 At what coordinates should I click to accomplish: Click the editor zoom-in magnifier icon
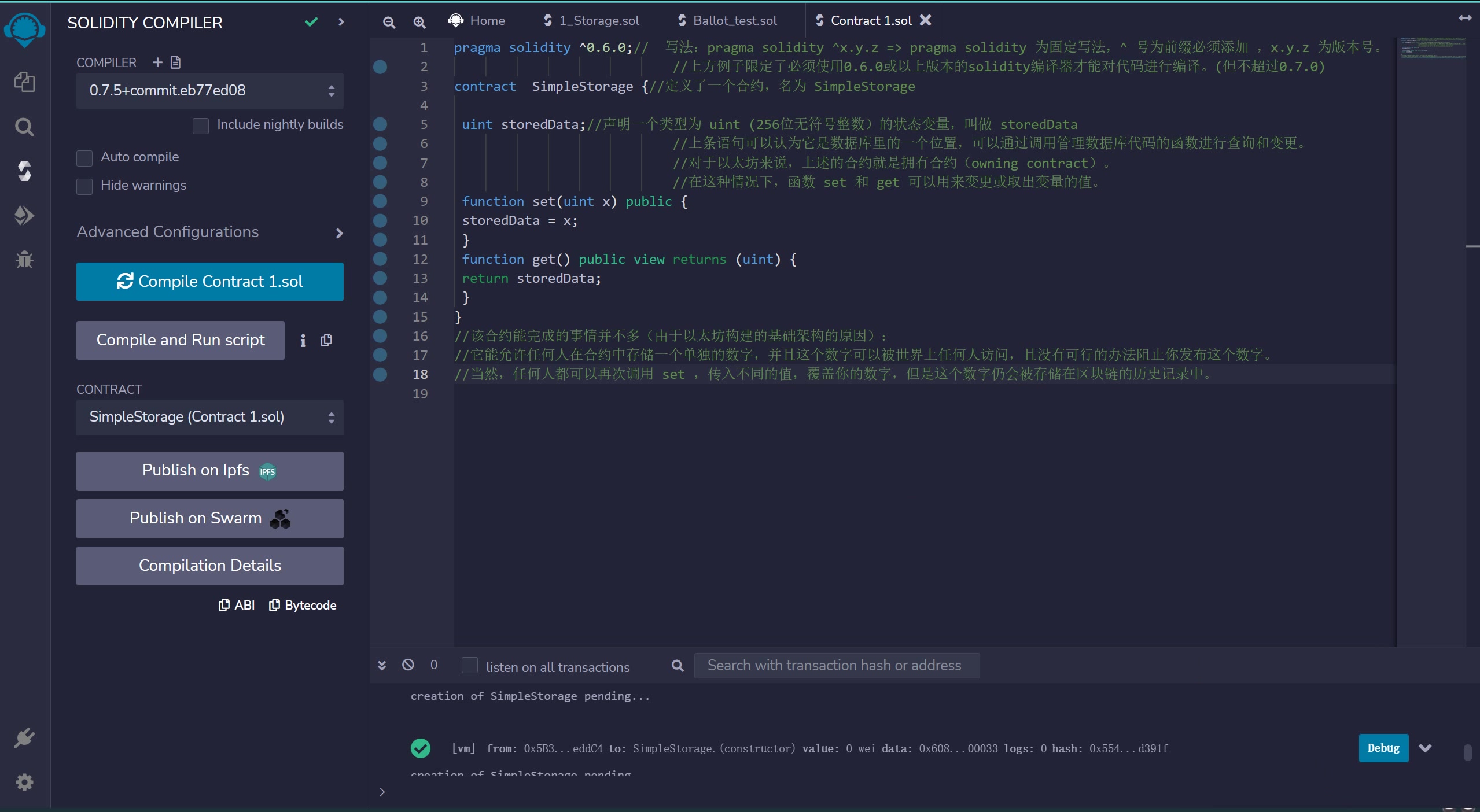pyautogui.click(x=419, y=22)
